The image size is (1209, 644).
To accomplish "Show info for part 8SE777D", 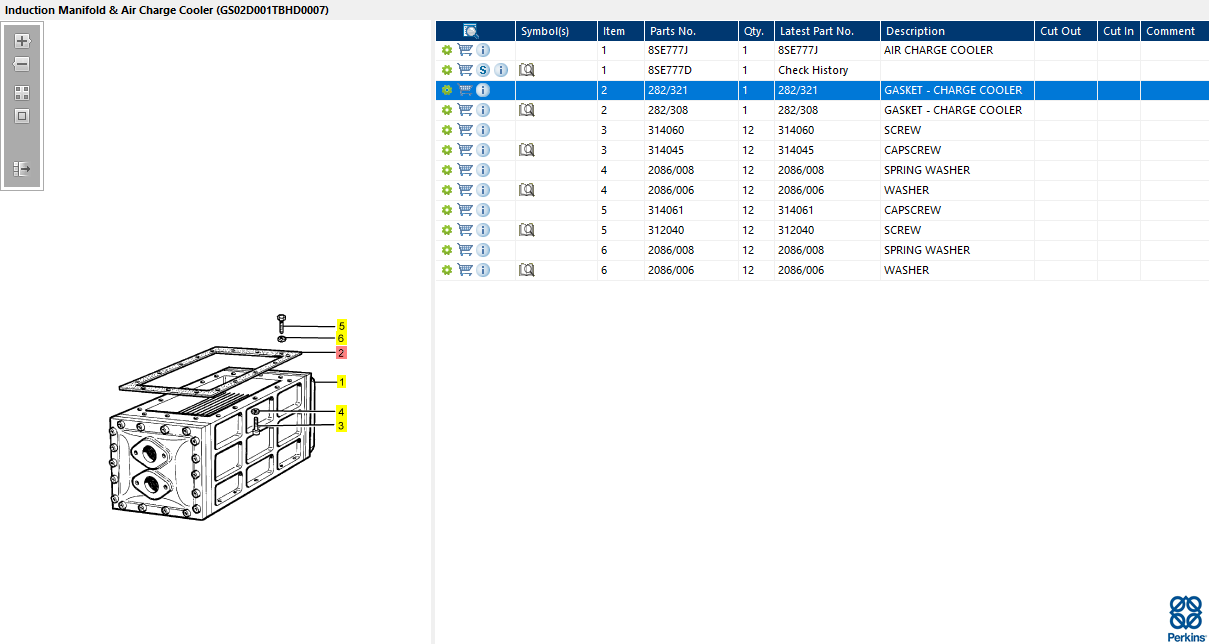I will point(501,70).
